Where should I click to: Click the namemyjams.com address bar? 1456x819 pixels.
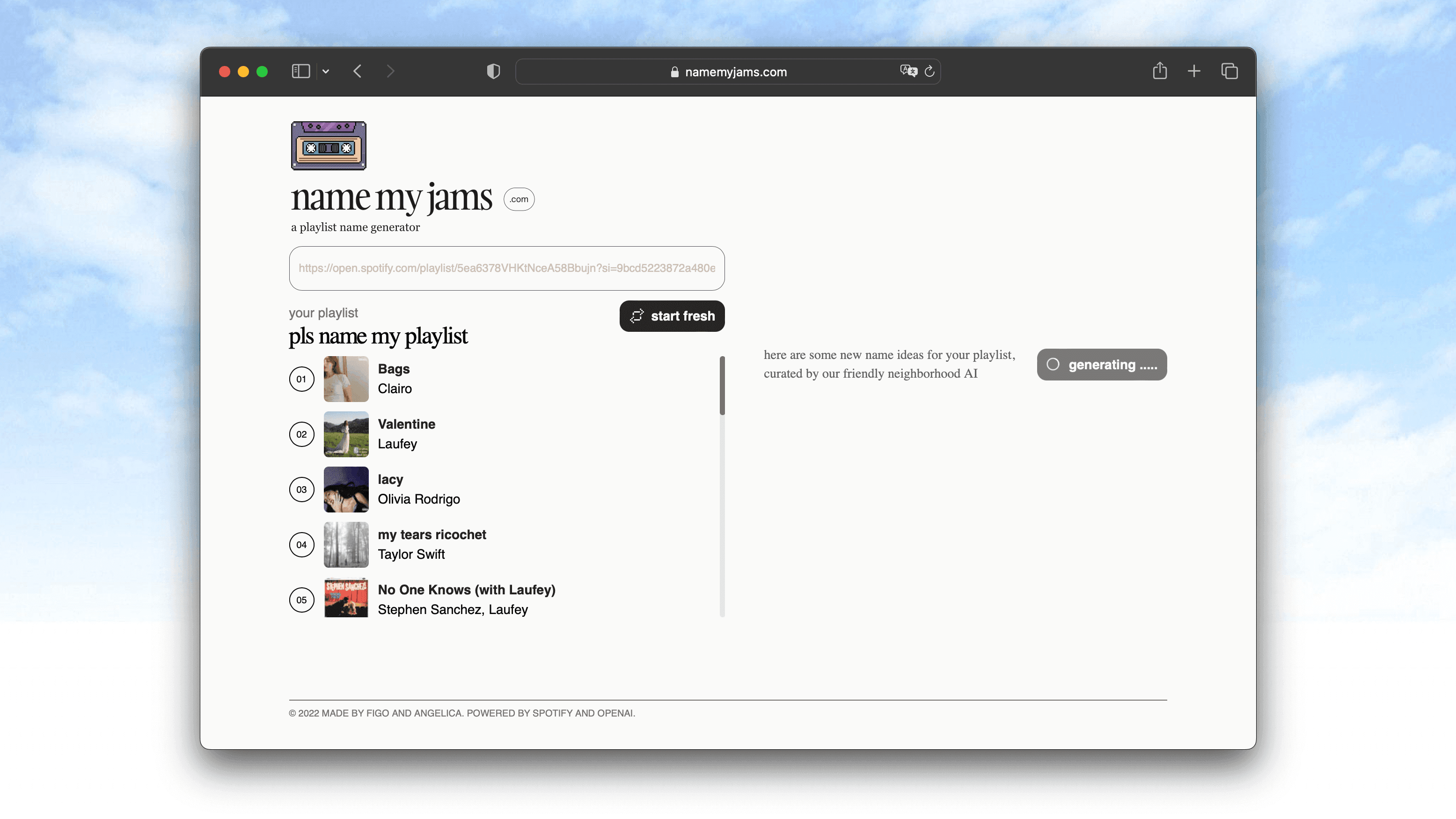point(727,72)
